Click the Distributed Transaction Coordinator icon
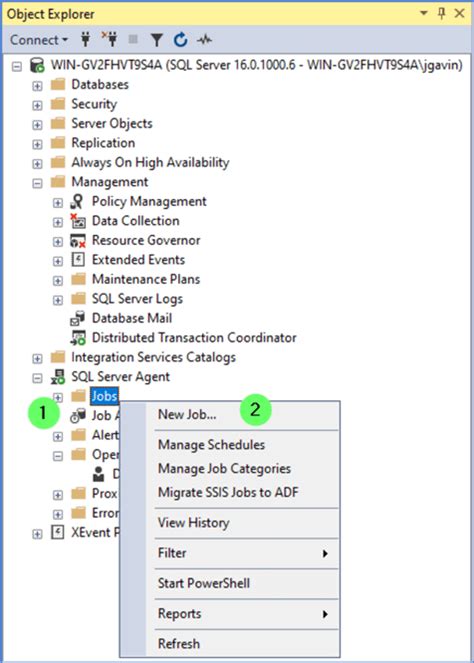Screen dimensions: 474x663 (78, 338)
